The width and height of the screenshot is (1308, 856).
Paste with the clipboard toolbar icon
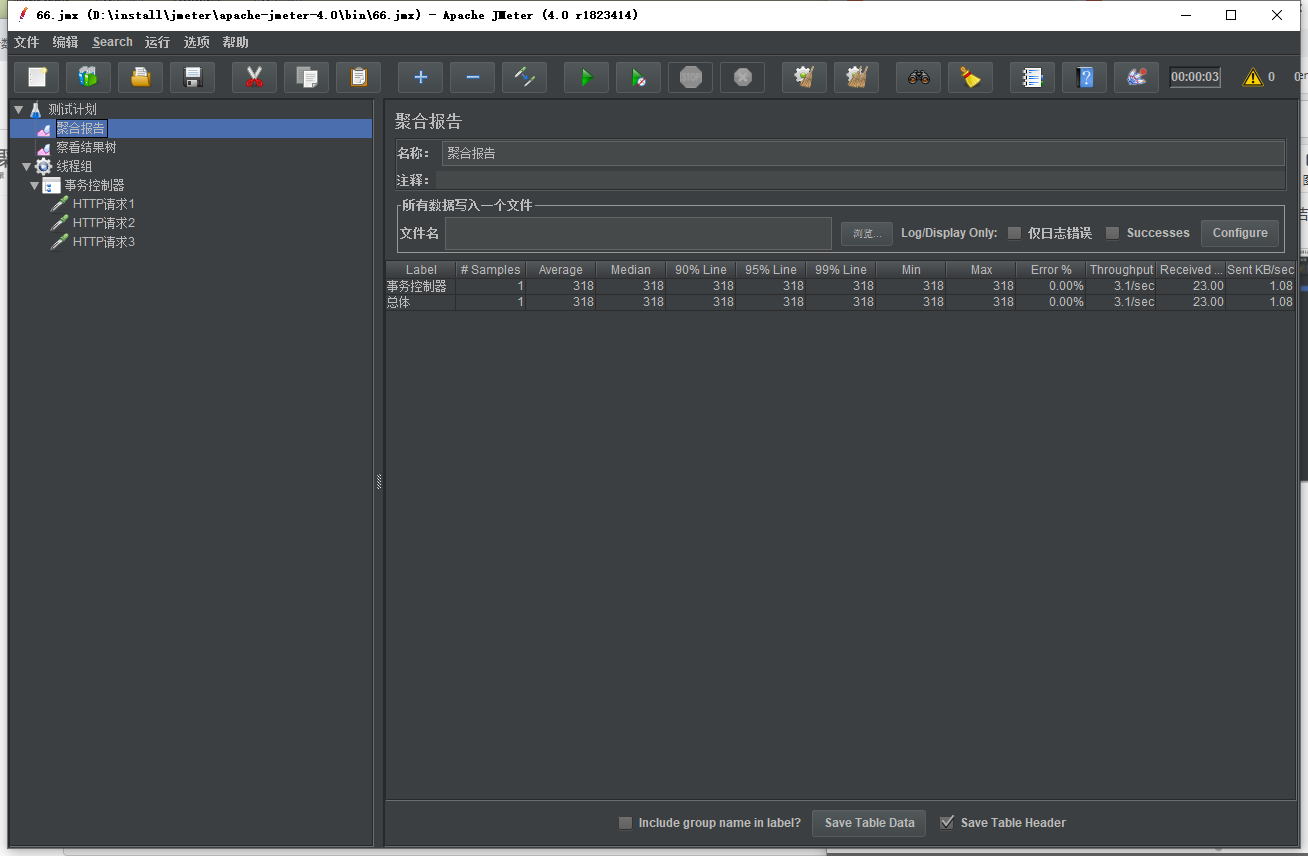359,77
